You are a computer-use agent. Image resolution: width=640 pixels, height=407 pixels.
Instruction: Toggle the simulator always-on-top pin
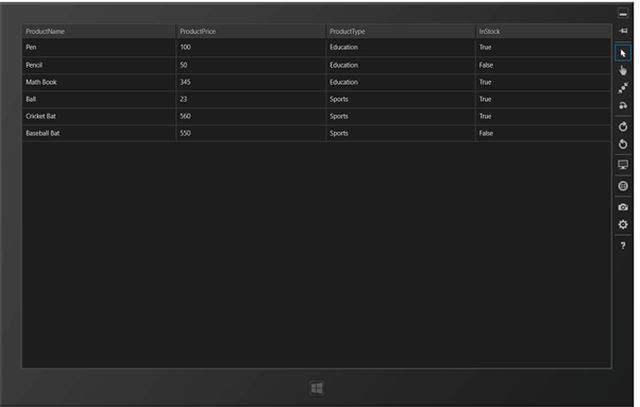tap(623, 31)
